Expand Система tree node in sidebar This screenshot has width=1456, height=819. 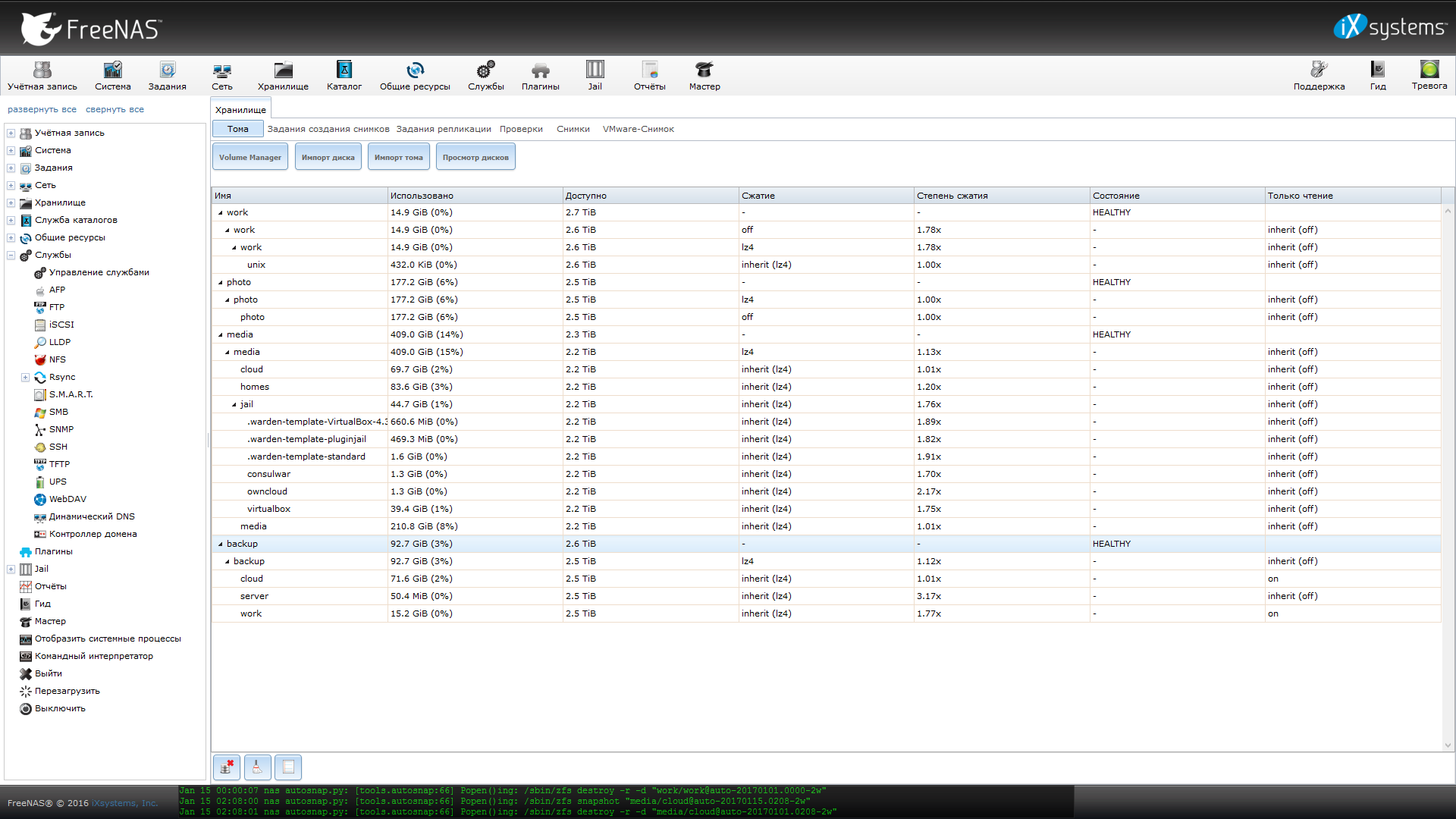tap(11, 150)
